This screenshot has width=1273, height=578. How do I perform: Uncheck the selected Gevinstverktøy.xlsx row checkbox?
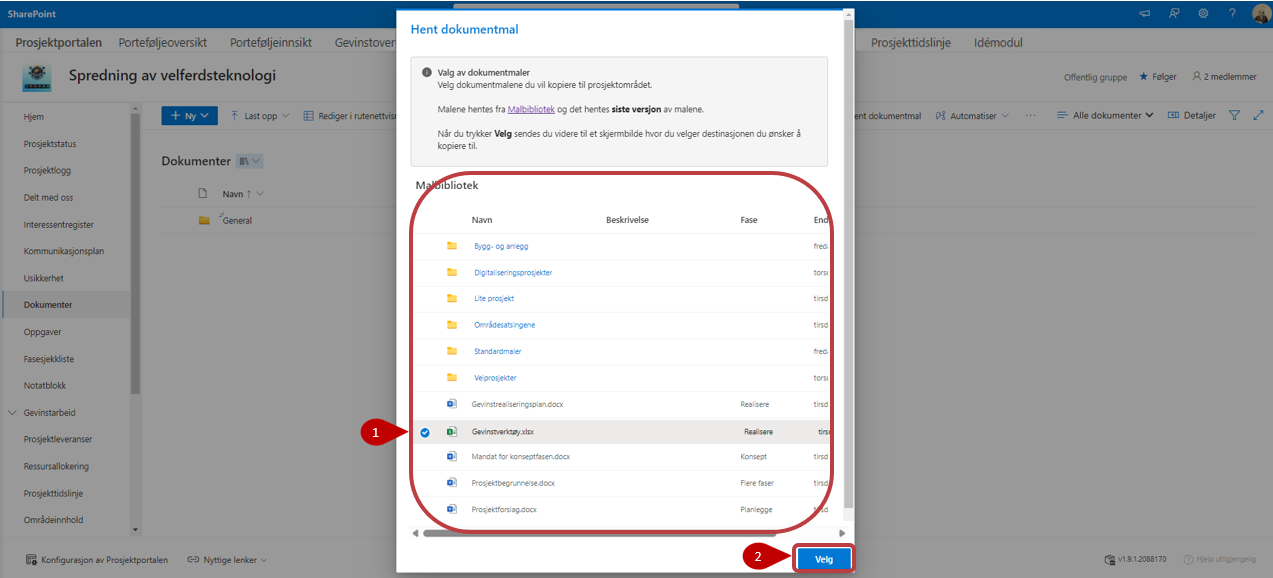(425, 432)
